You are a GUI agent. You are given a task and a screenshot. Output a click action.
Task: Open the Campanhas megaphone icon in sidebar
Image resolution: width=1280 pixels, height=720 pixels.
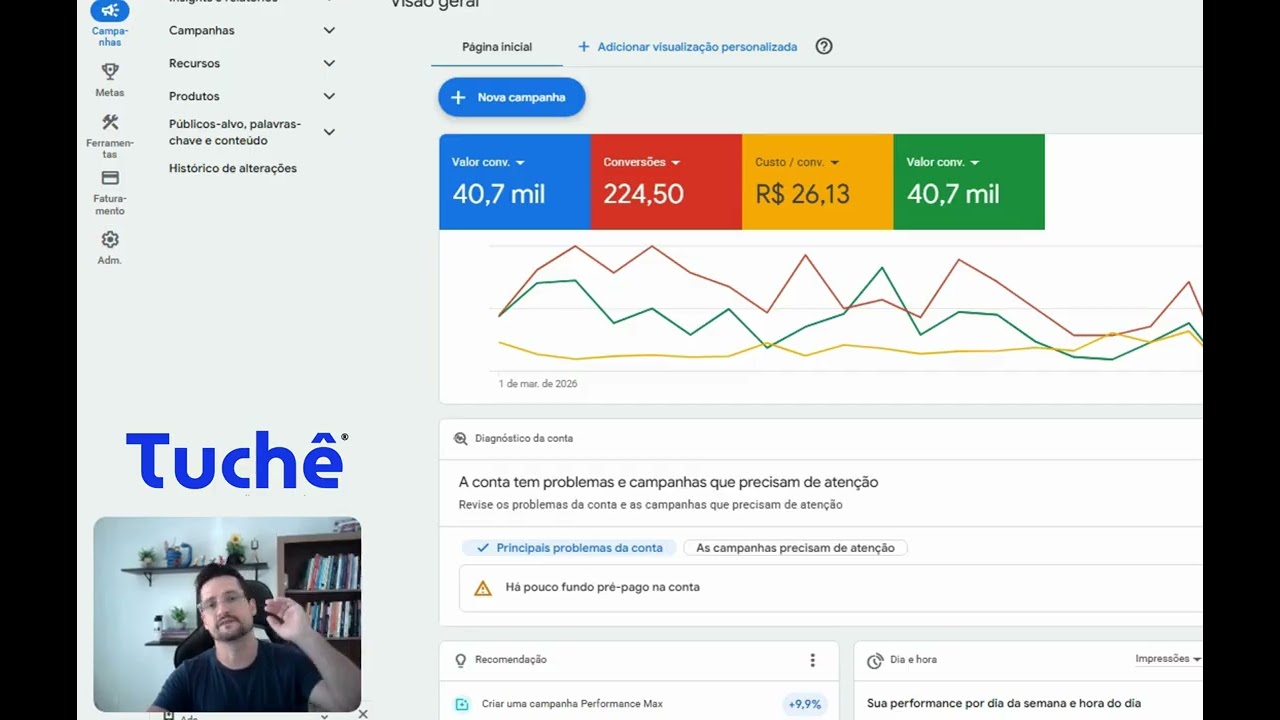point(110,11)
